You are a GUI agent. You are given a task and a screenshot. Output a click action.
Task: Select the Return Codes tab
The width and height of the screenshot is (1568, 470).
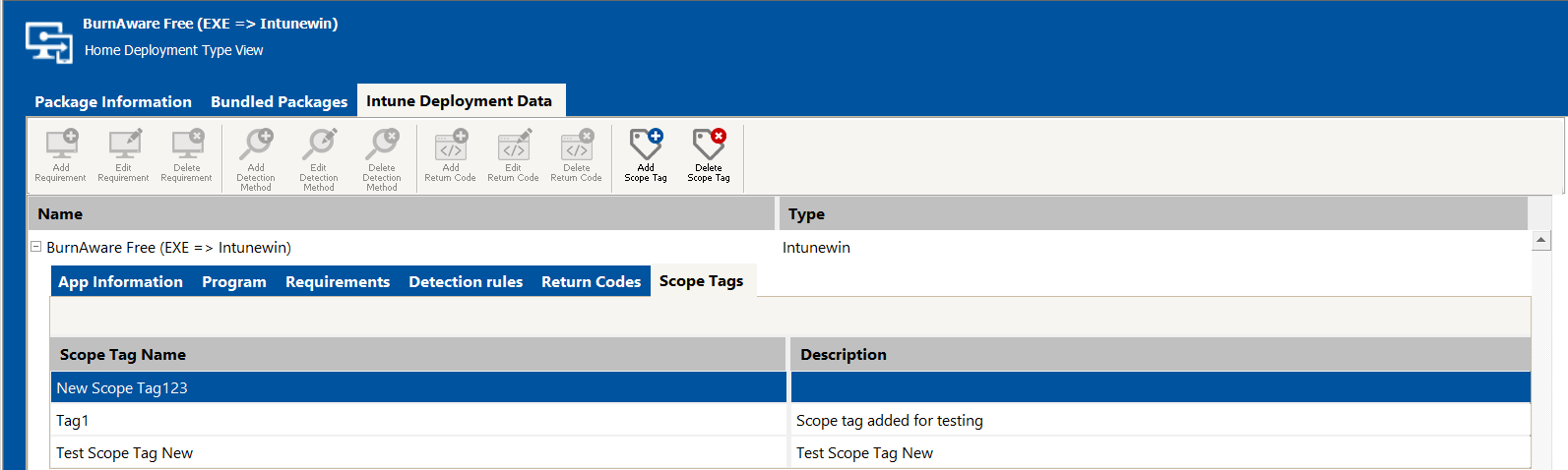(591, 282)
